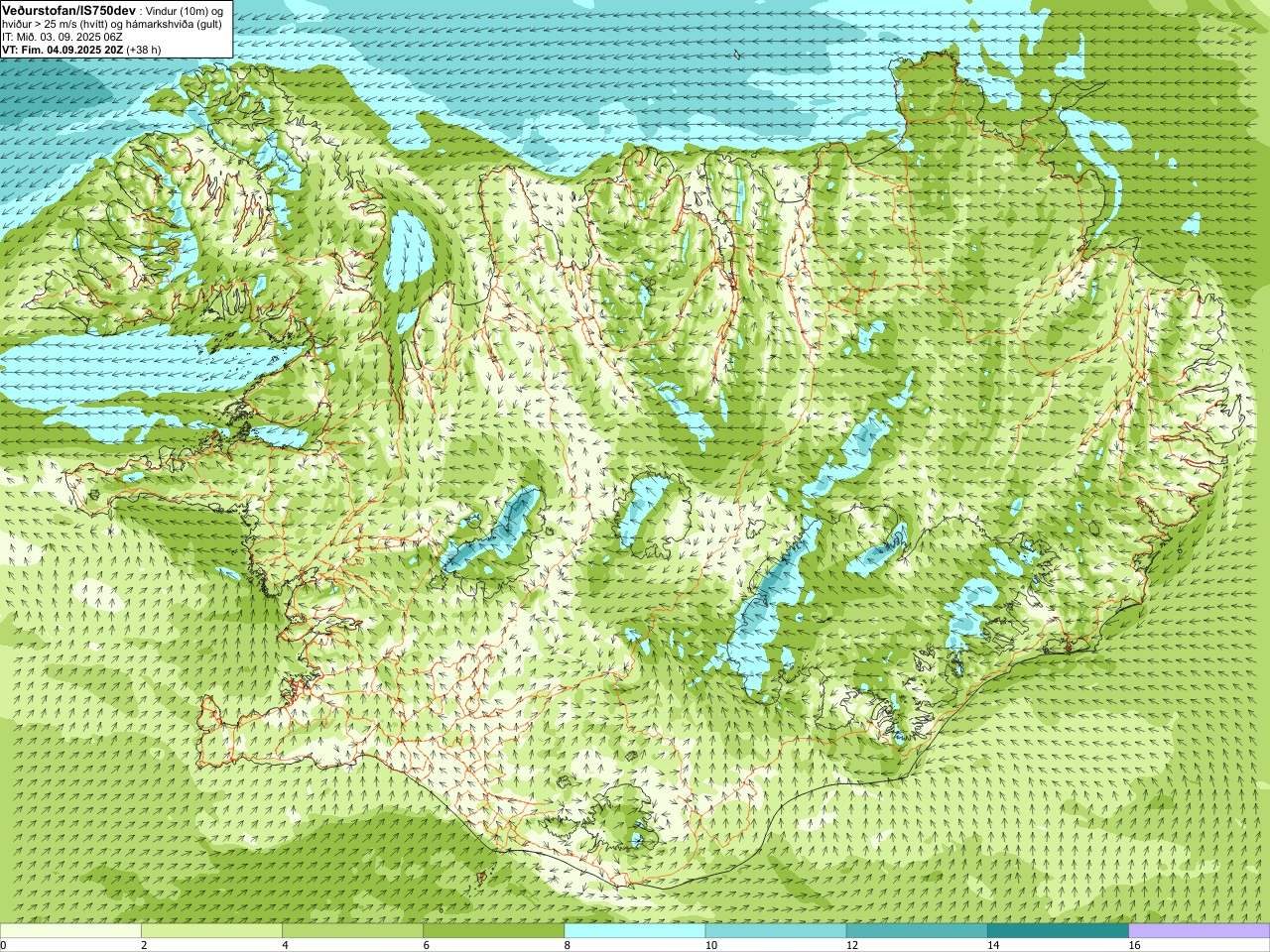Select the dark teal 14–16 legend swatch
Screen dimensions: 1270x952
1059,931
